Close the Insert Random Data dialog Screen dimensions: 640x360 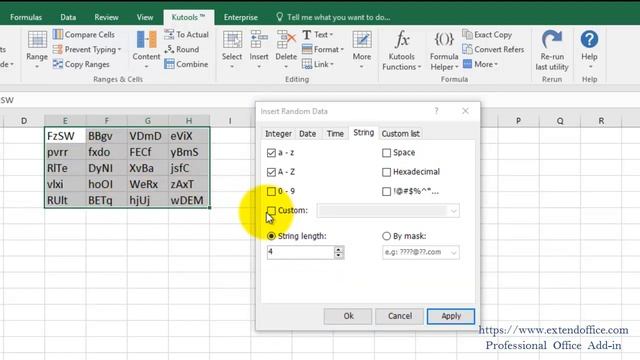click(x=465, y=111)
